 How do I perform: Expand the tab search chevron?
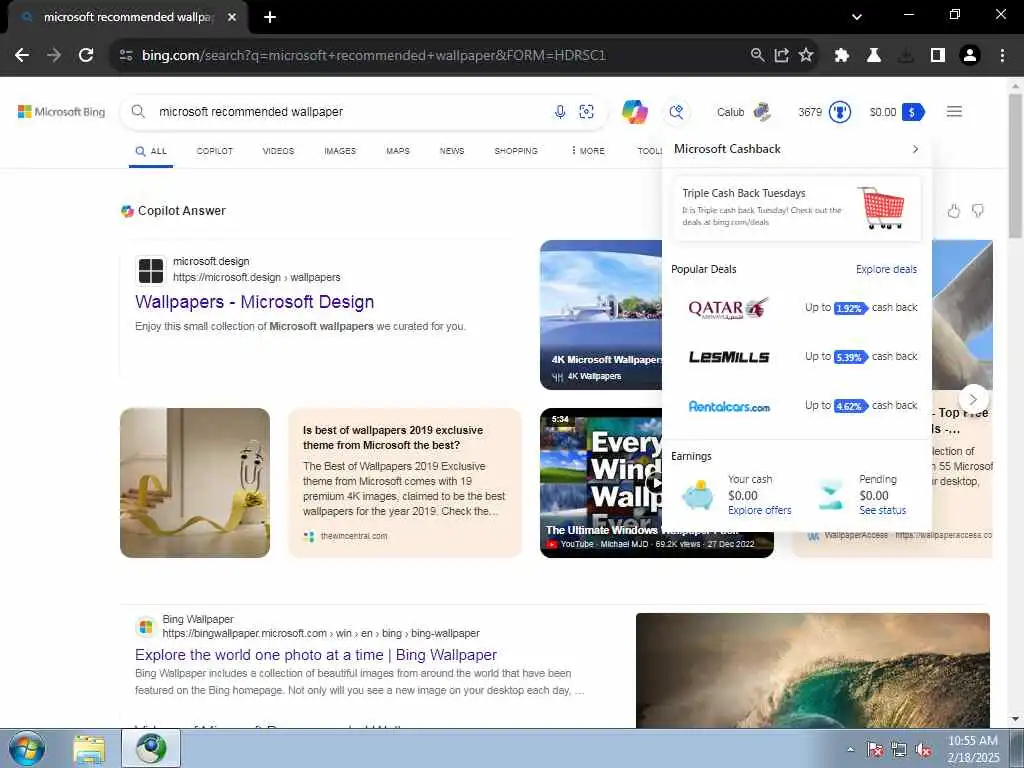point(857,17)
